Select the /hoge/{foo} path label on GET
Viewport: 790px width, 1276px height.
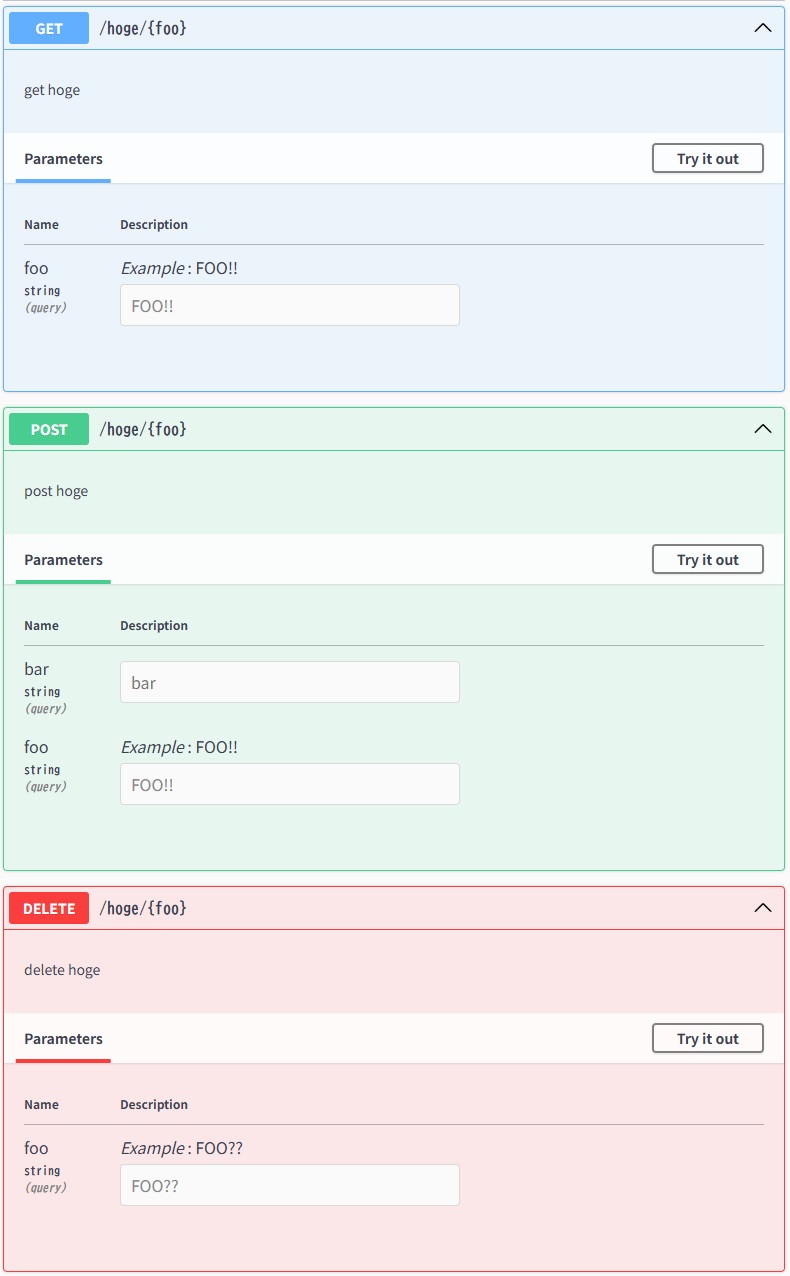[x=143, y=28]
